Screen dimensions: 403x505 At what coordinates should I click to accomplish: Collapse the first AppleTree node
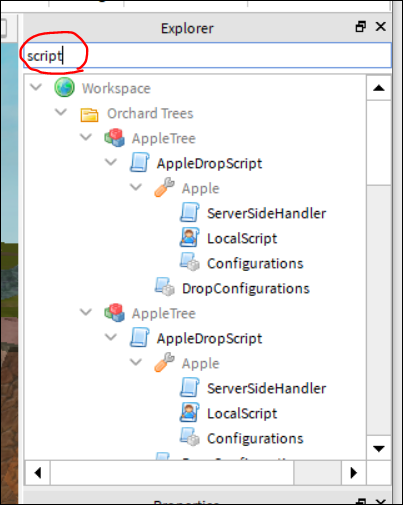coord(86,137)
